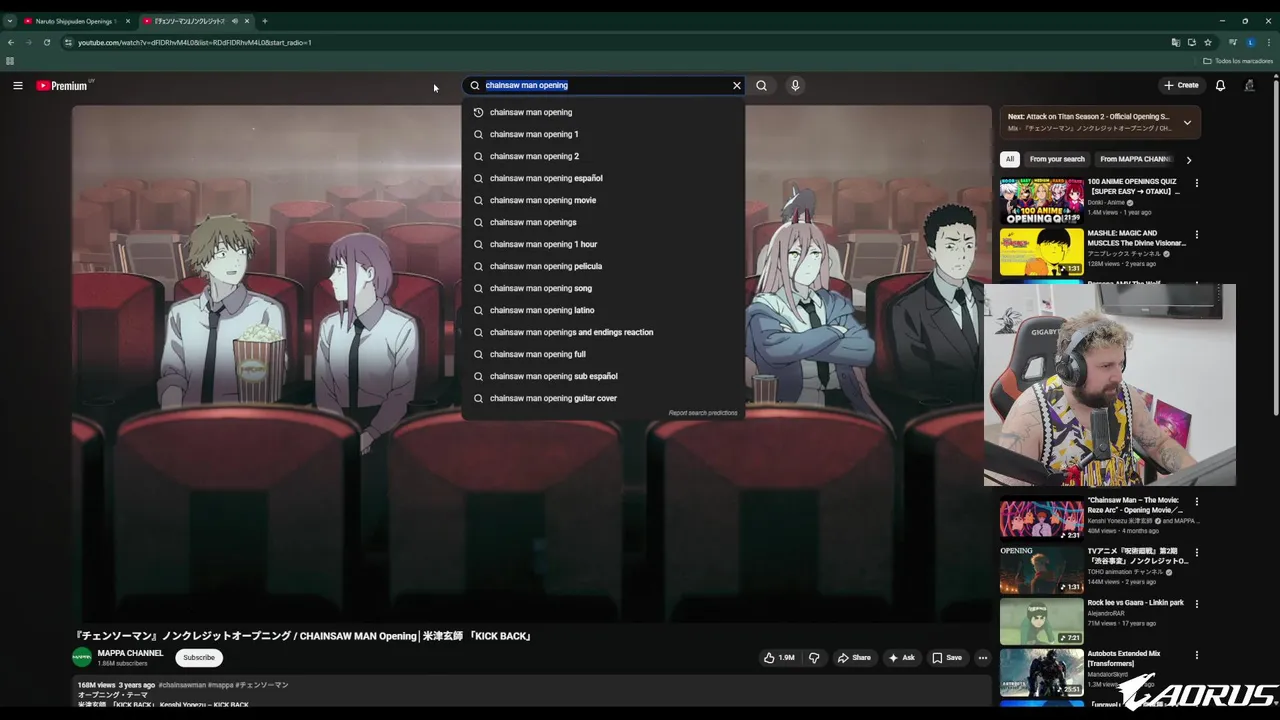The image size is (1280, 720).
Task: Pick the suggestion 'chainsaw man opening song'
Action: pos(603,288)
